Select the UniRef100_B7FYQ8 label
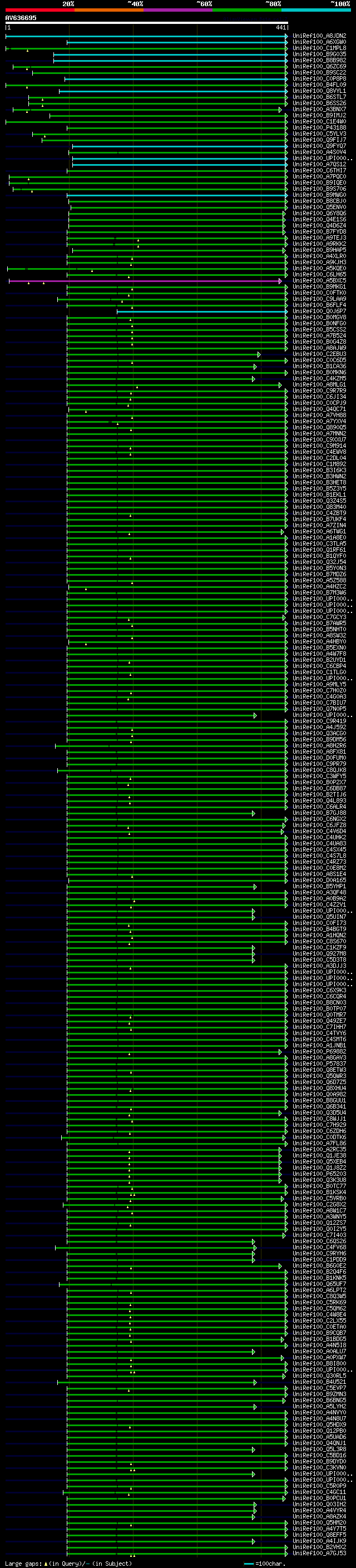Screen dimensions: 356x1568 tap(319, 232)
